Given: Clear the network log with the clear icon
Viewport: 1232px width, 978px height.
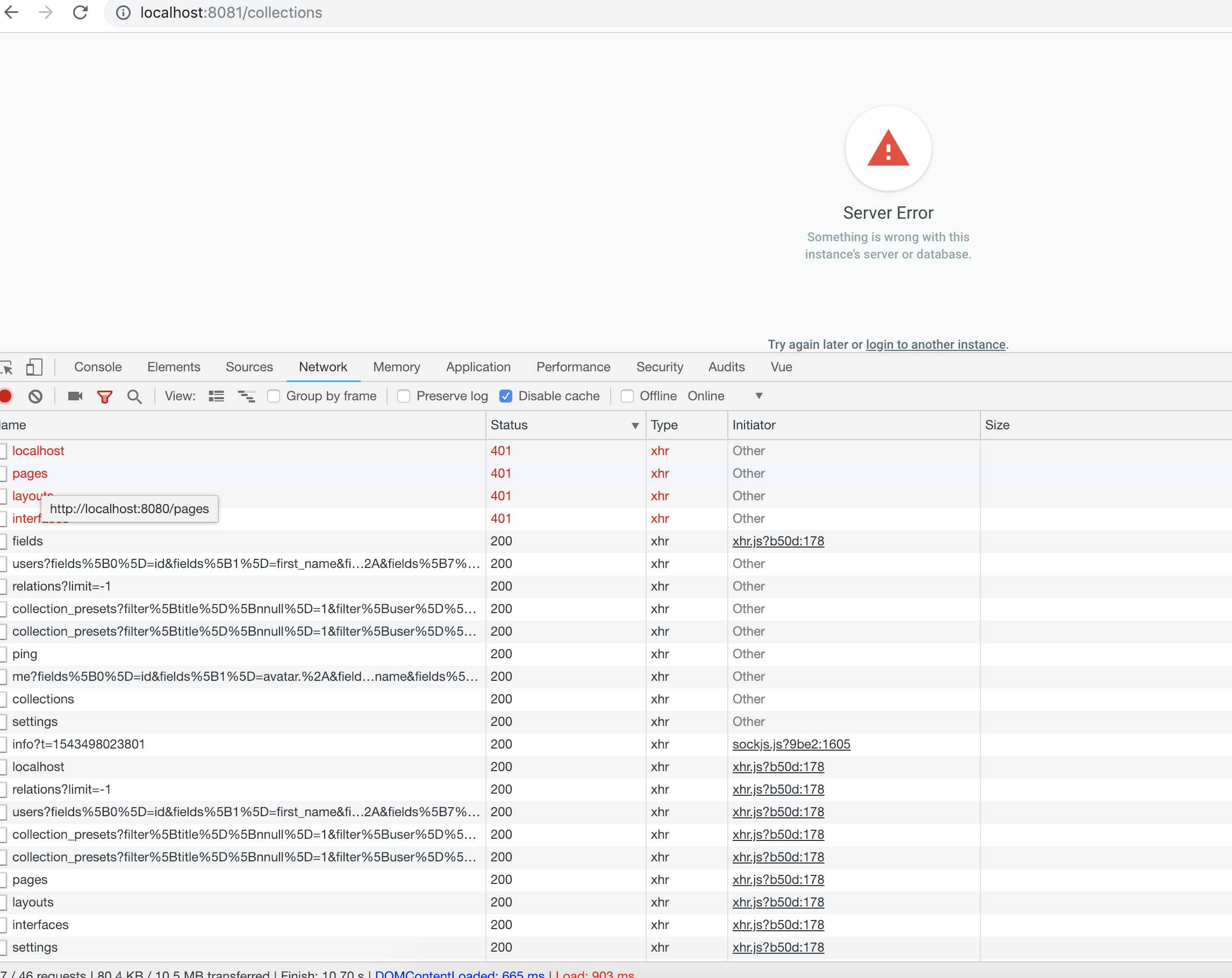Looking at the screenshot, I should (35, 396).
